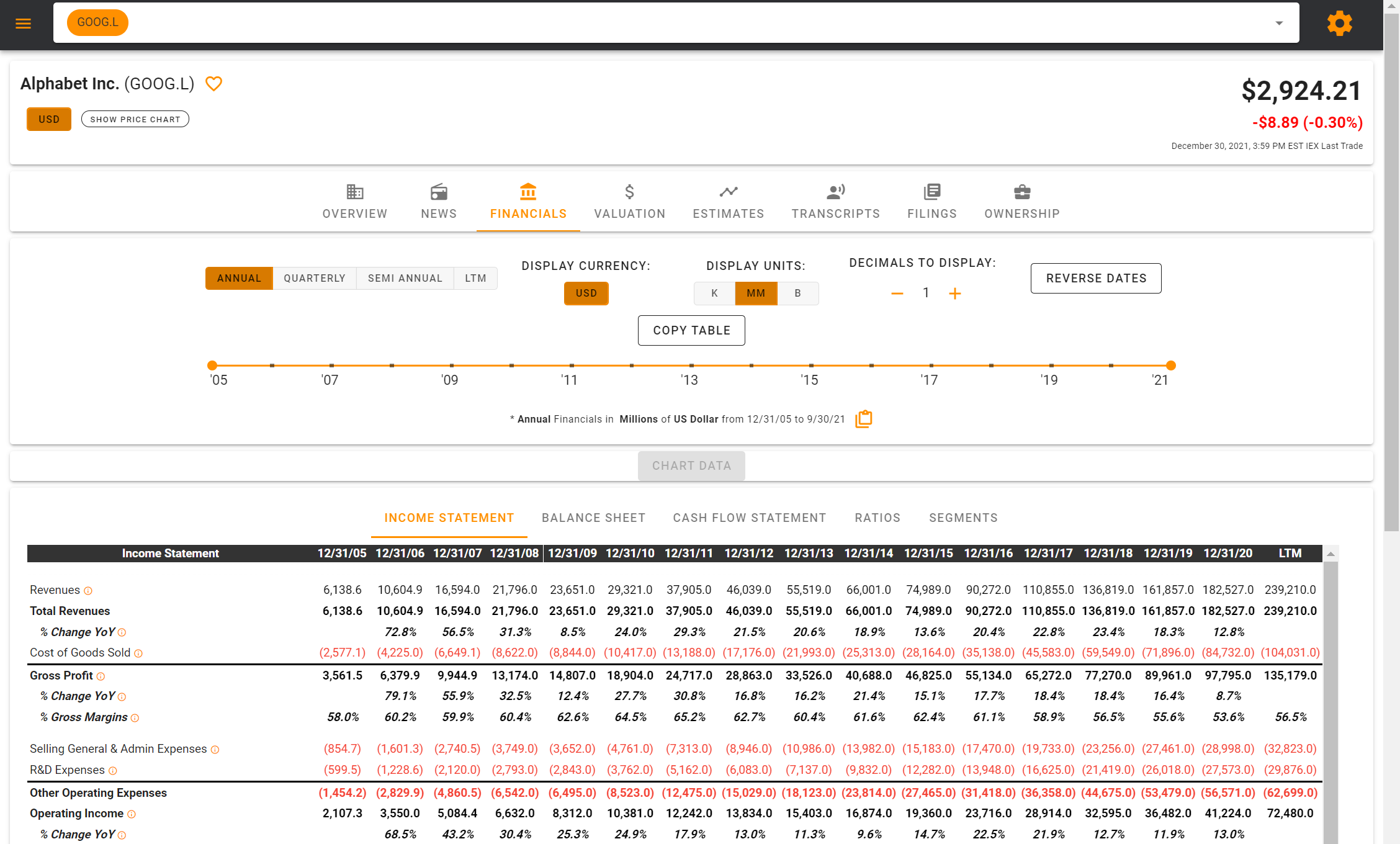Toggle the USD button under company name
The width and height of the screenshot is (1400, 844).
(x=49, y=119)
